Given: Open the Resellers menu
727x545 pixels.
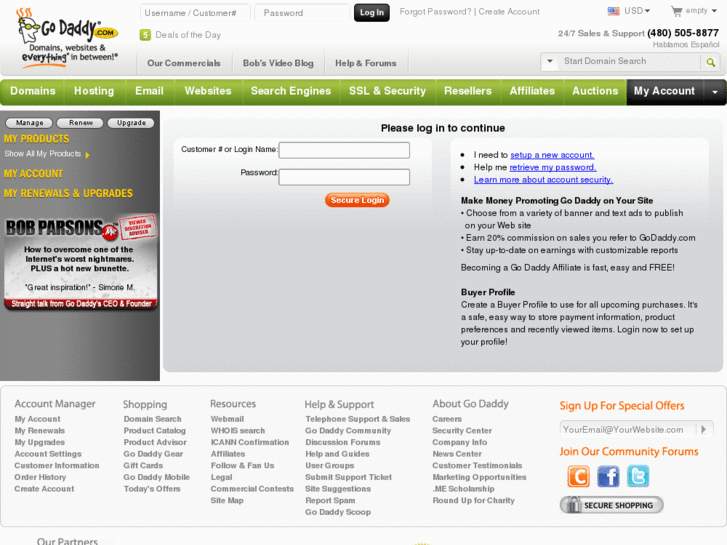Looking at the screenshot, I should [x=468, y=91].
